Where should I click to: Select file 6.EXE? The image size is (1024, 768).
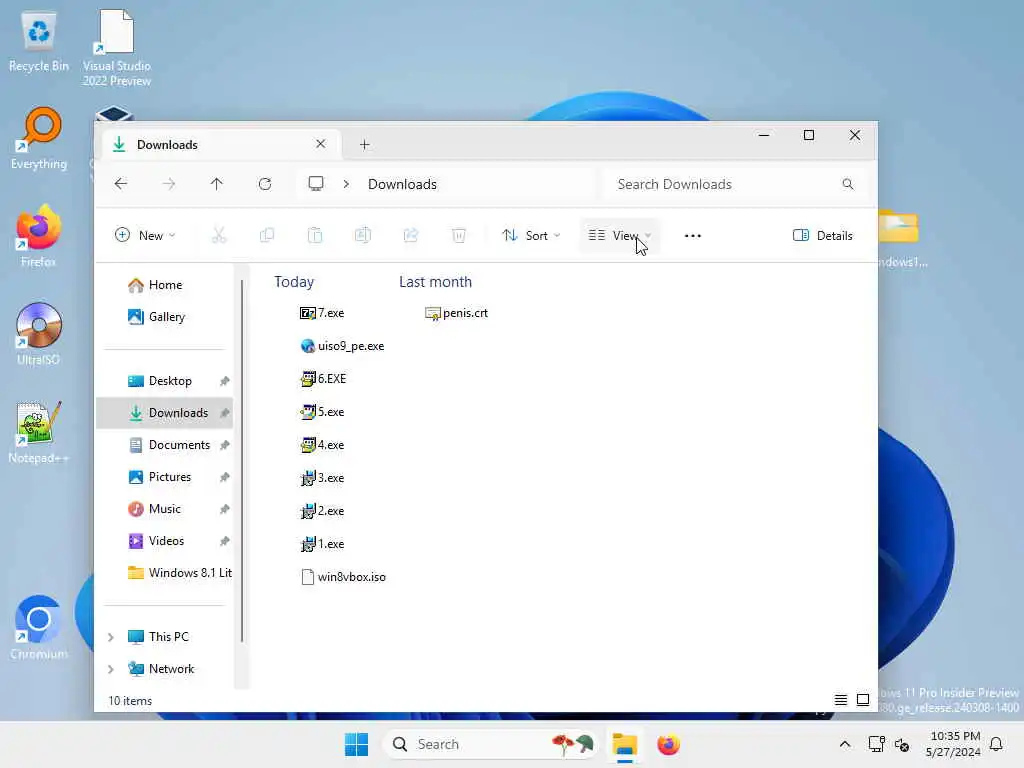pyautogui.click(x=323, y=379)
